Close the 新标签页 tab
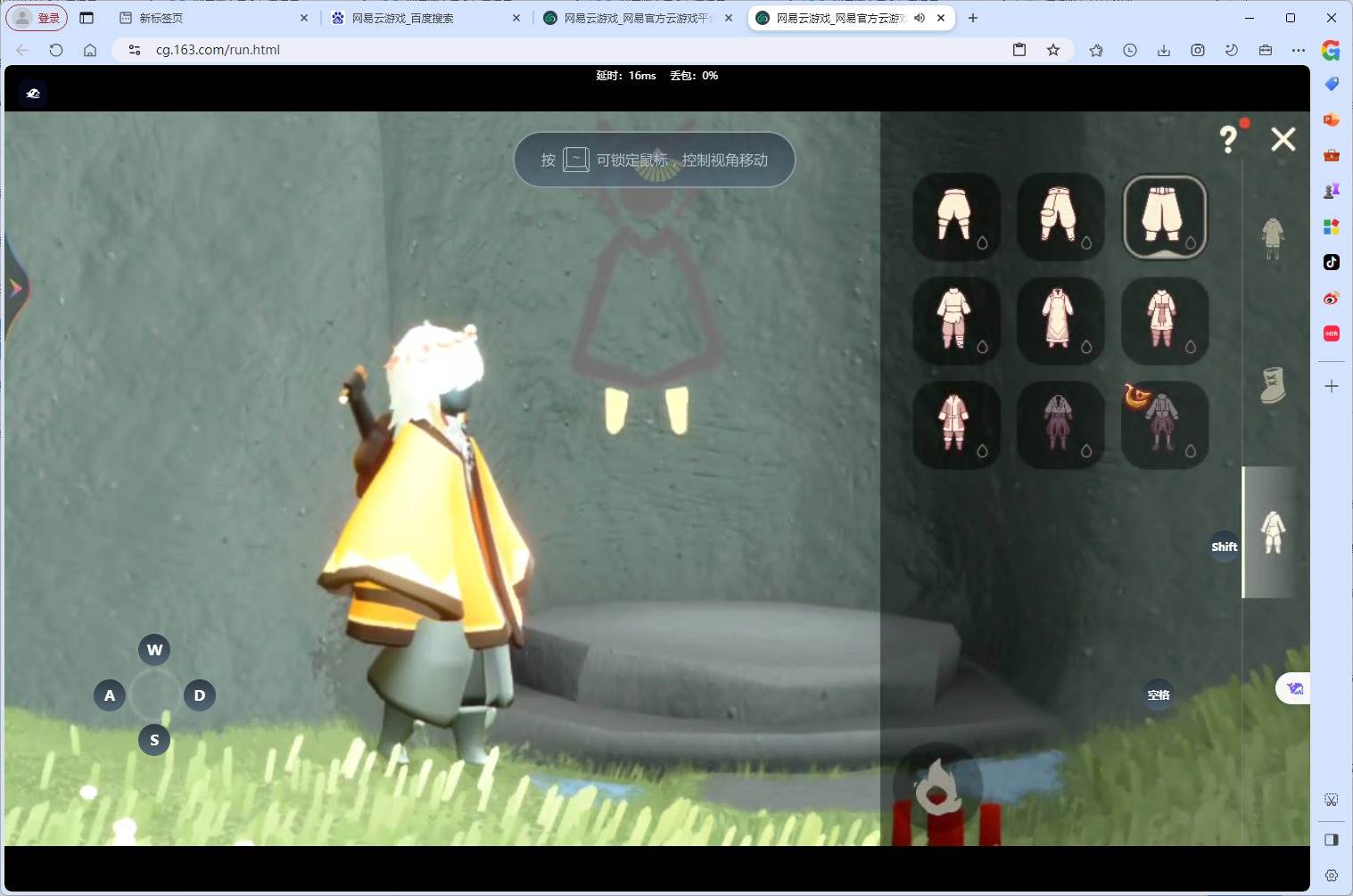The height and width of the screenshot is (896, 1353). pos(304,18)
